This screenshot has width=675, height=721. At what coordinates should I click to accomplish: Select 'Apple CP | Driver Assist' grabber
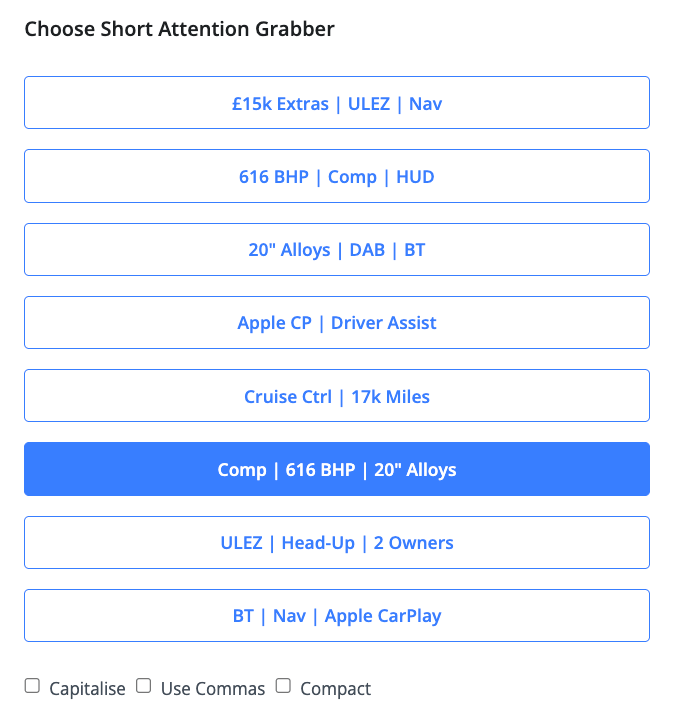click(x=337, y=323)
